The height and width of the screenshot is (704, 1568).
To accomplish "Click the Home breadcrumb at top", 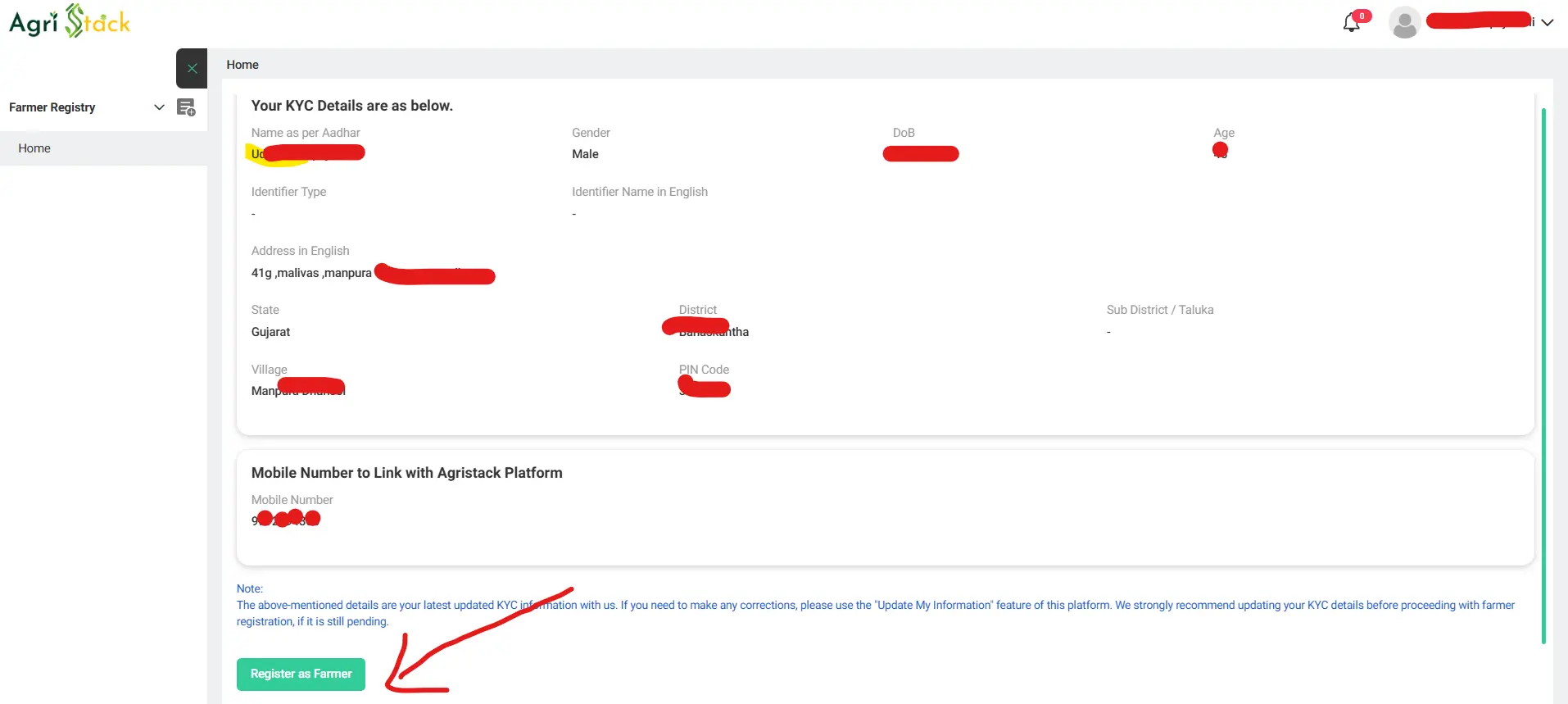I will pyautogui.click(x=242, y=65).
